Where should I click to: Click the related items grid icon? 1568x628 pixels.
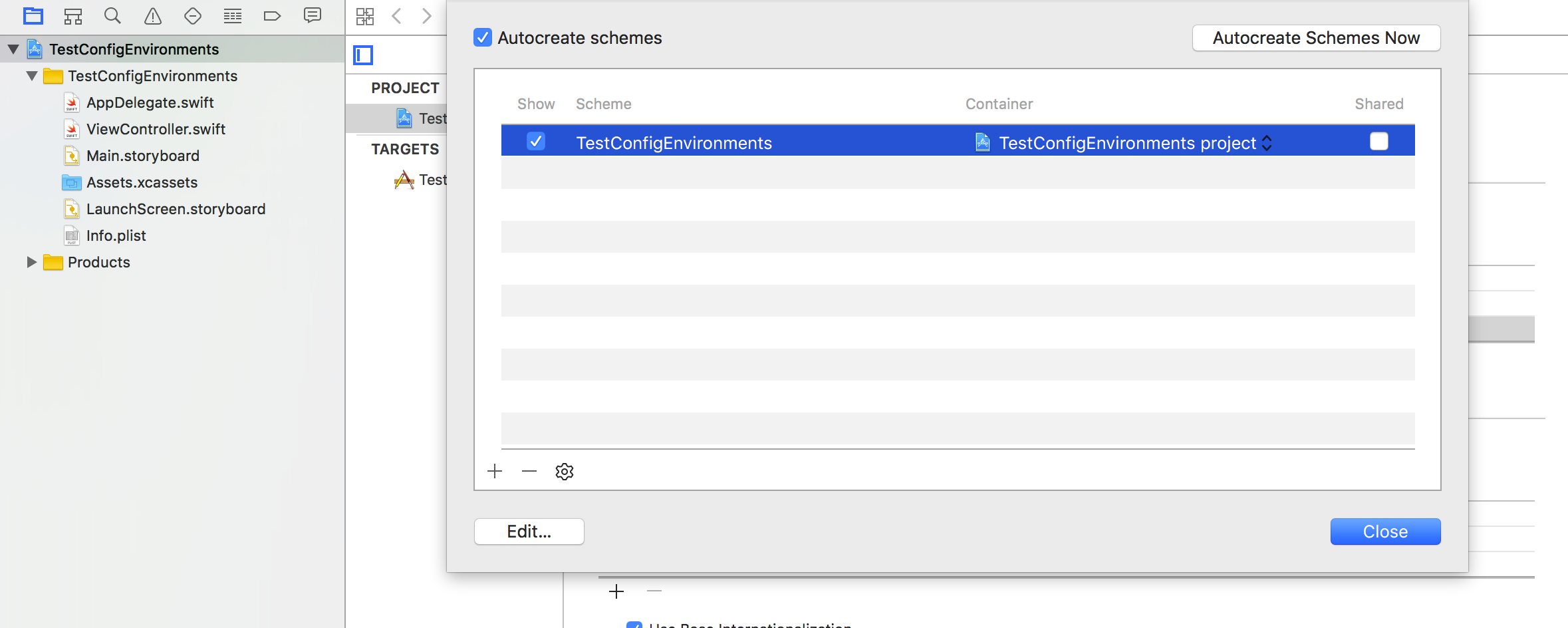click(365, 16)
